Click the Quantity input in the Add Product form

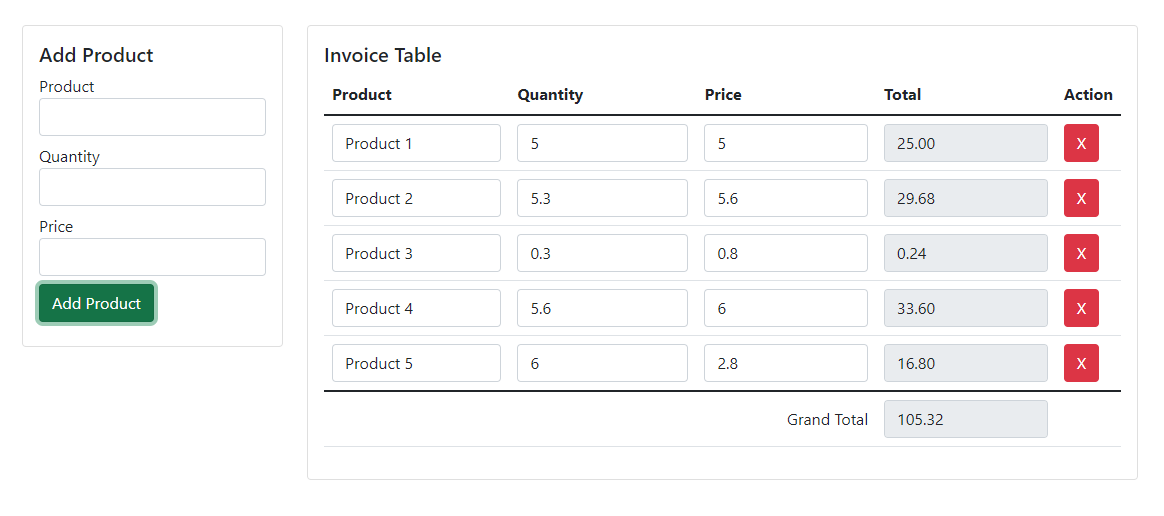(152, 187)
